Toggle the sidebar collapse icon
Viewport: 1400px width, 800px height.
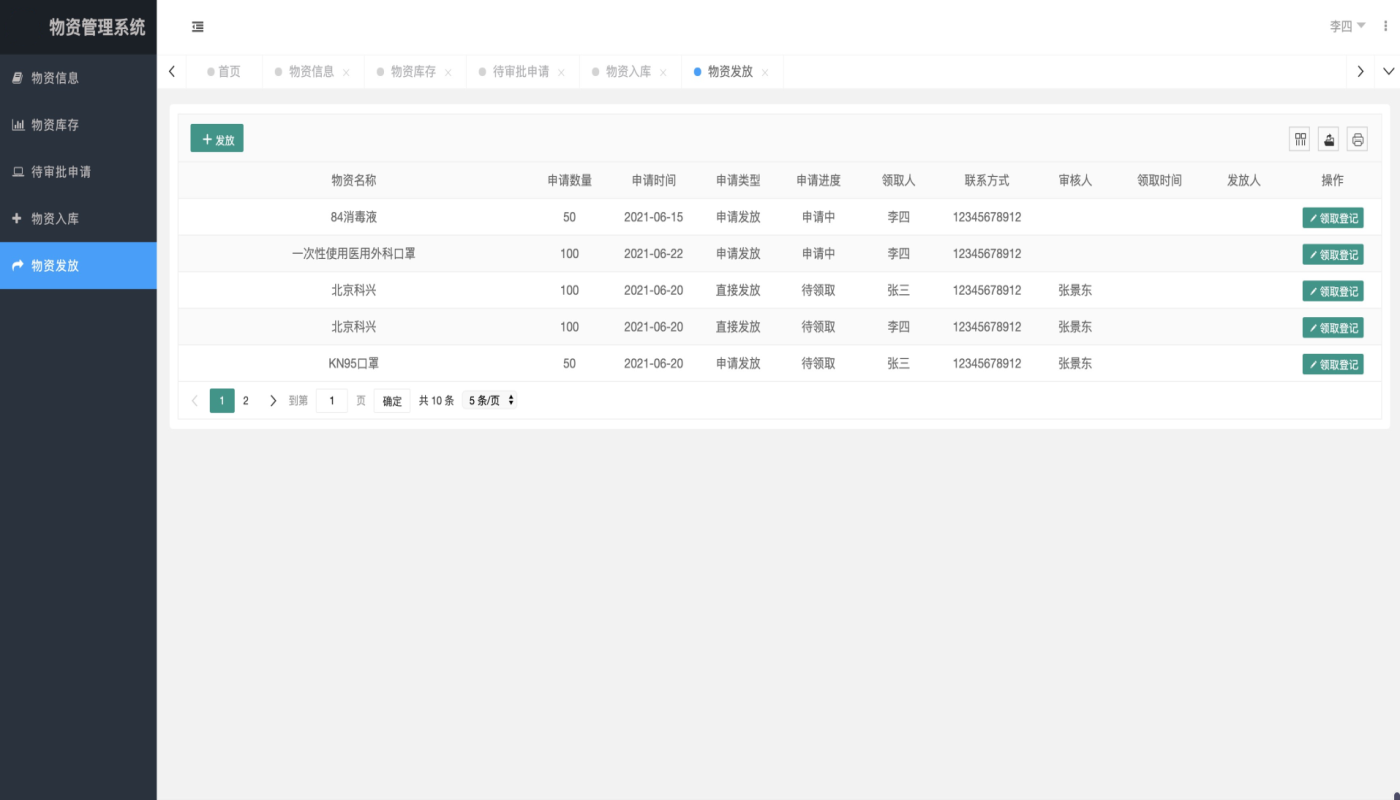[198, 27]
